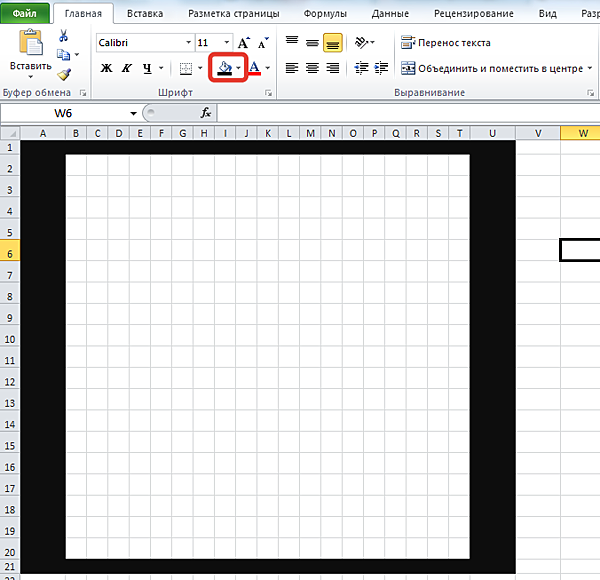Image resolution: width=600 pixels, height=580 pixels.
Task: Select column W header
Action: [582, 133]
